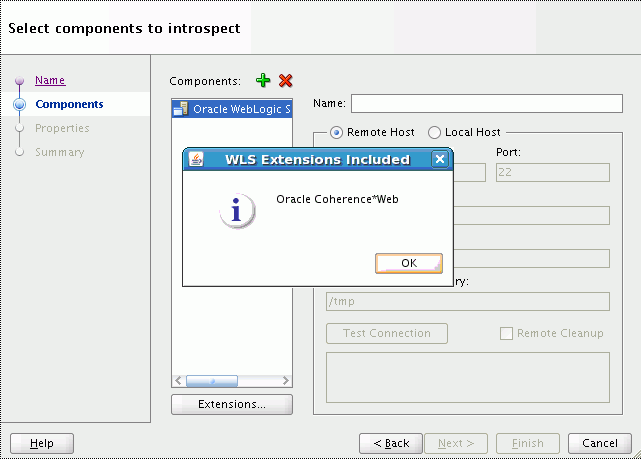Select the Remote Host radio button
Image resolution: width=641 pixels, height=459 pixels.
(336, 132)
